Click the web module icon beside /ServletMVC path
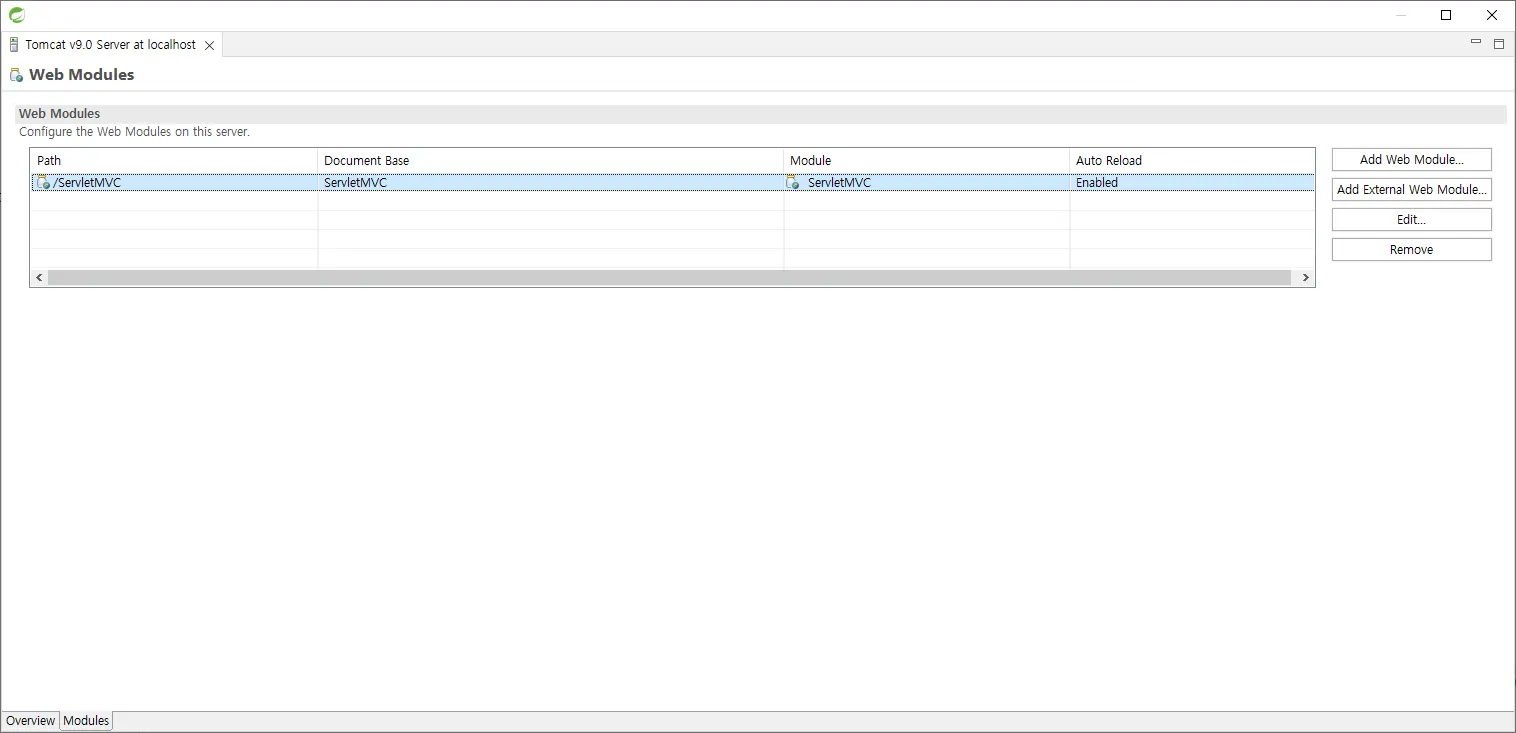The image size is (1516, 733). pos(42,183)
